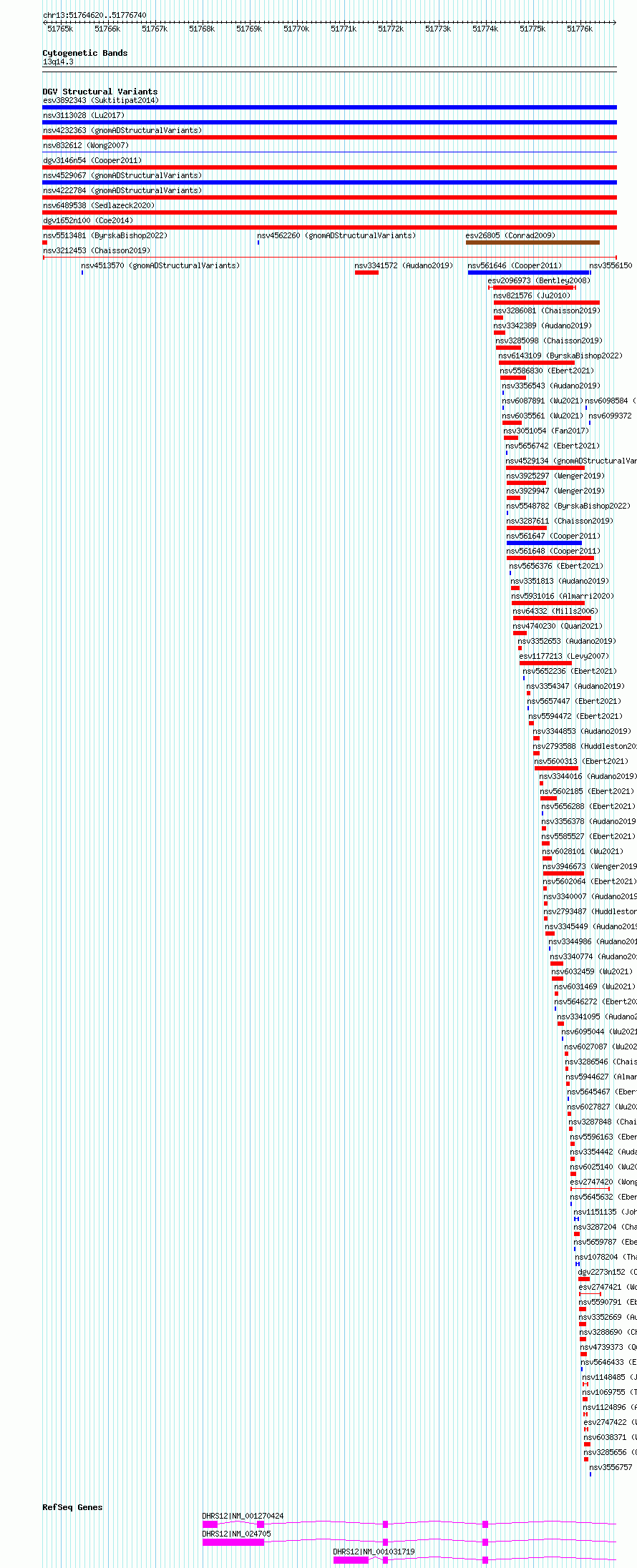Open the DHRS12|NM_024705 gene label
The image size is (637, 1568).
pos(237,1534)
